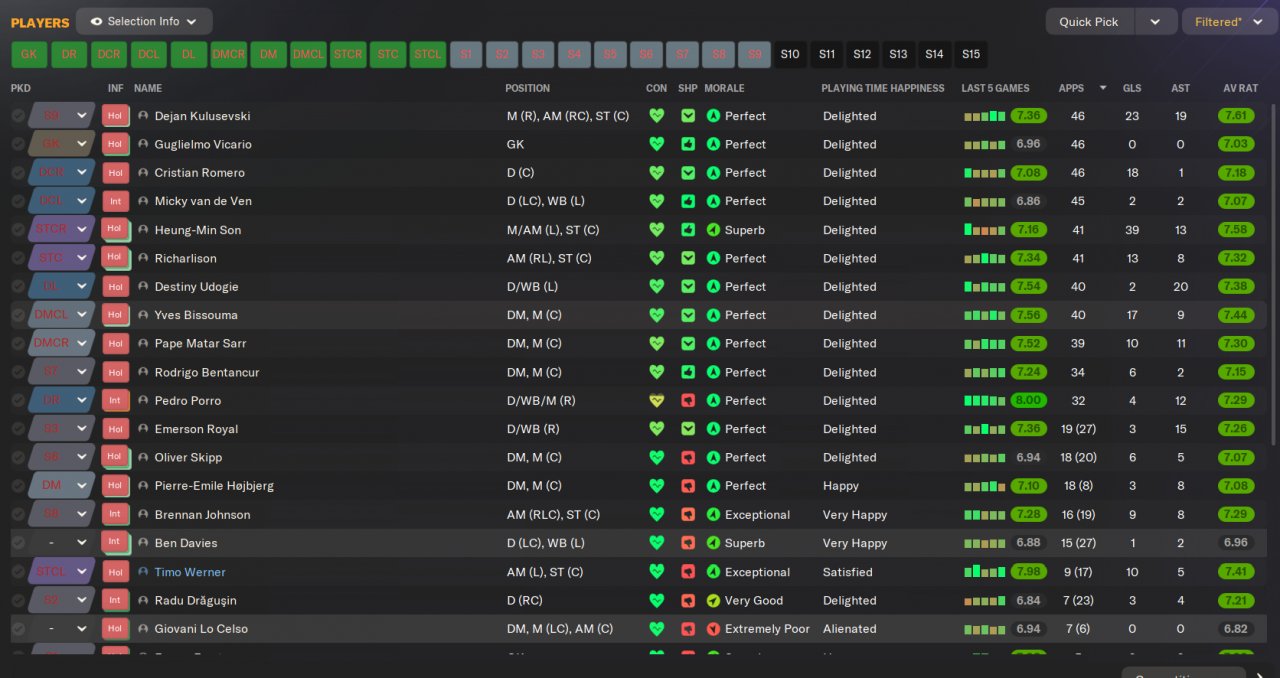The image size is (1280, 678).
Task: Click the sharpness icon on Emerson Royal's row
Action: pos(688,429)
